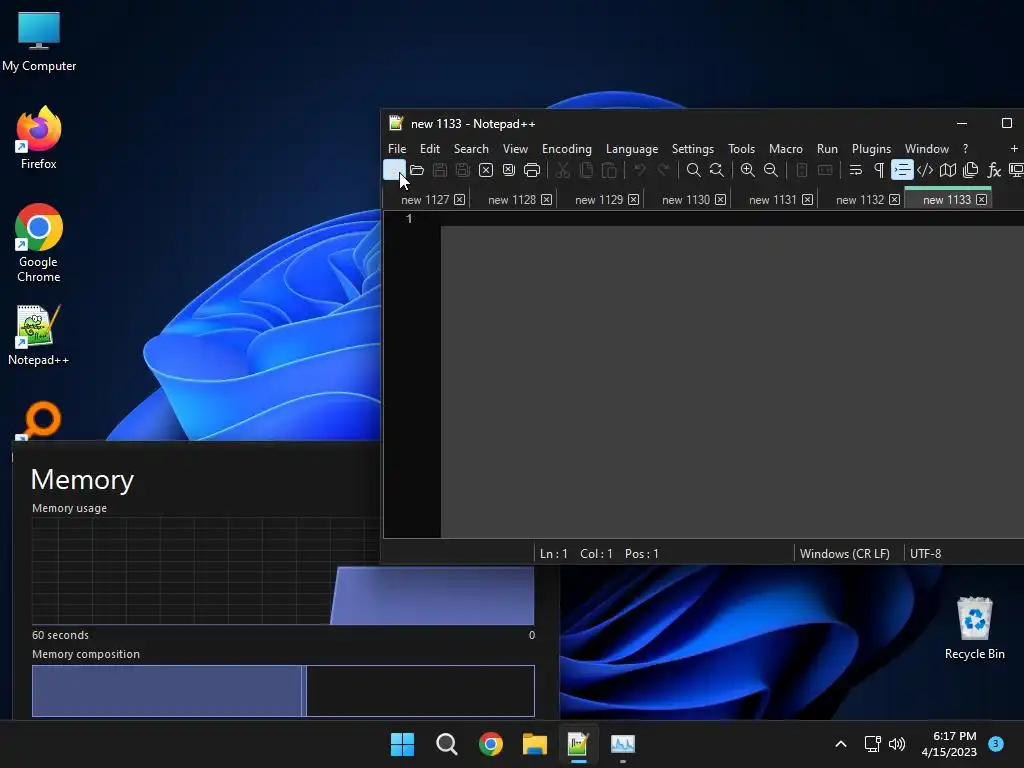This screenshot has height=768, width=1024.
Task: Open taskbar Search icon
Action: [447, 744]
